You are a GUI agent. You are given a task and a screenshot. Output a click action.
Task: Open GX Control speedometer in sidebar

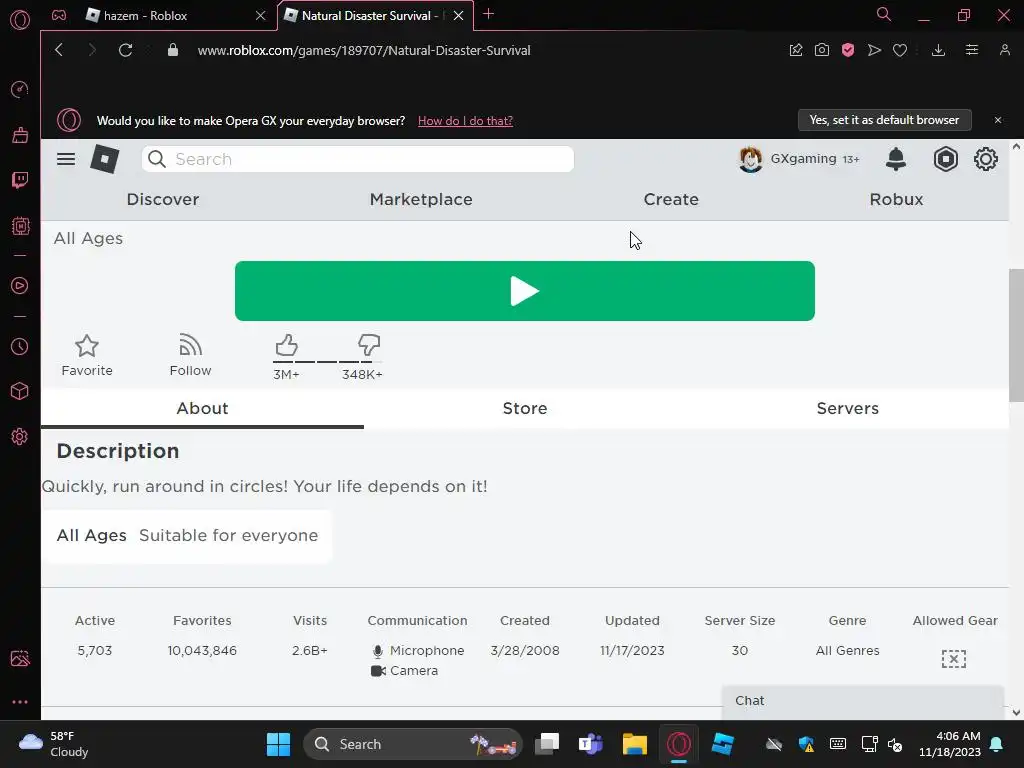pyautogui.click(x=20, y=89)
